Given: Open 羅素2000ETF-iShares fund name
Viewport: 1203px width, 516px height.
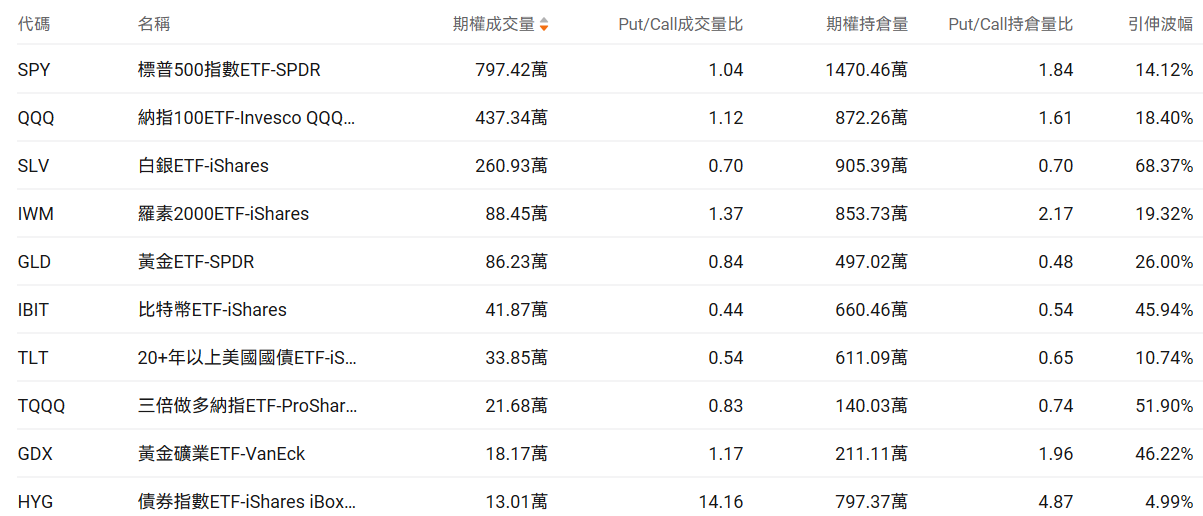Looking at the screenshot, I should click(x=223, y=214).
